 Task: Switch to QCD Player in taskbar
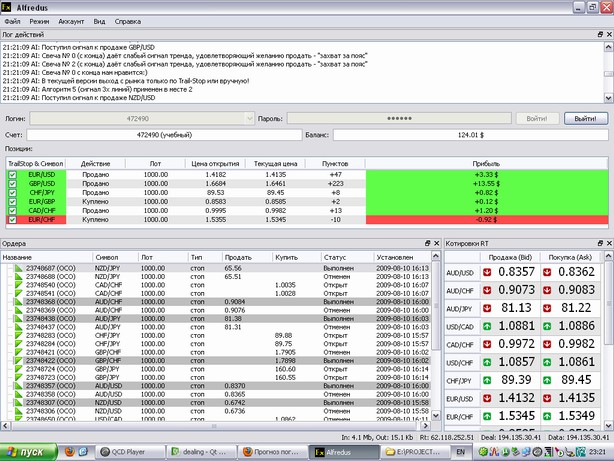point(130,452)
